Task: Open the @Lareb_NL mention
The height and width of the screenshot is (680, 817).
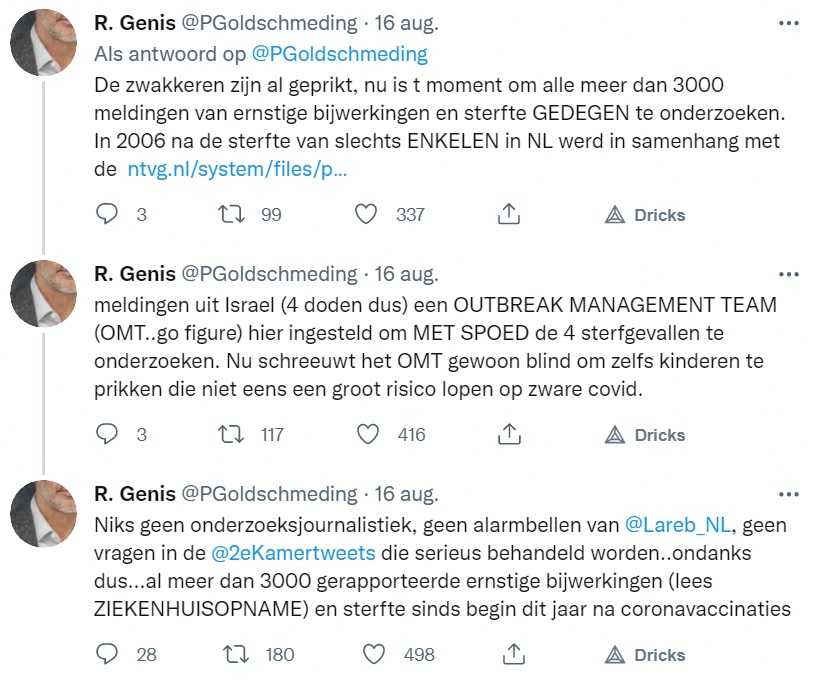Action: pos(679,525)
